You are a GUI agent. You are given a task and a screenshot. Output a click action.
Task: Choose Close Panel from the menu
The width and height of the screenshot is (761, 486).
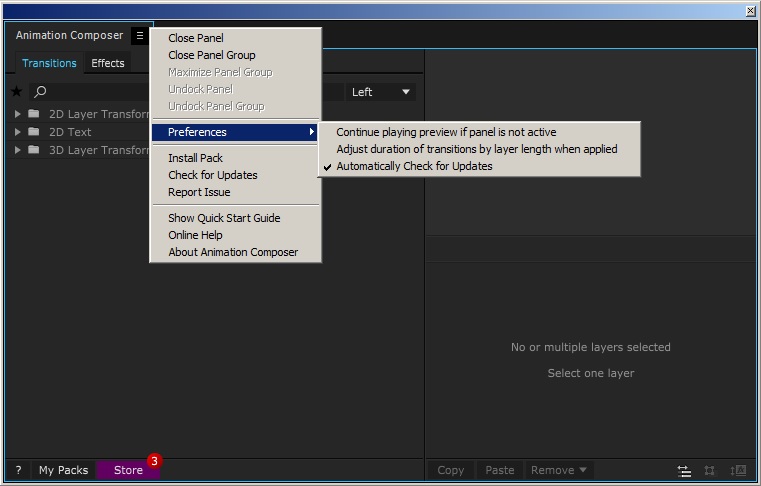pos(235,38)
